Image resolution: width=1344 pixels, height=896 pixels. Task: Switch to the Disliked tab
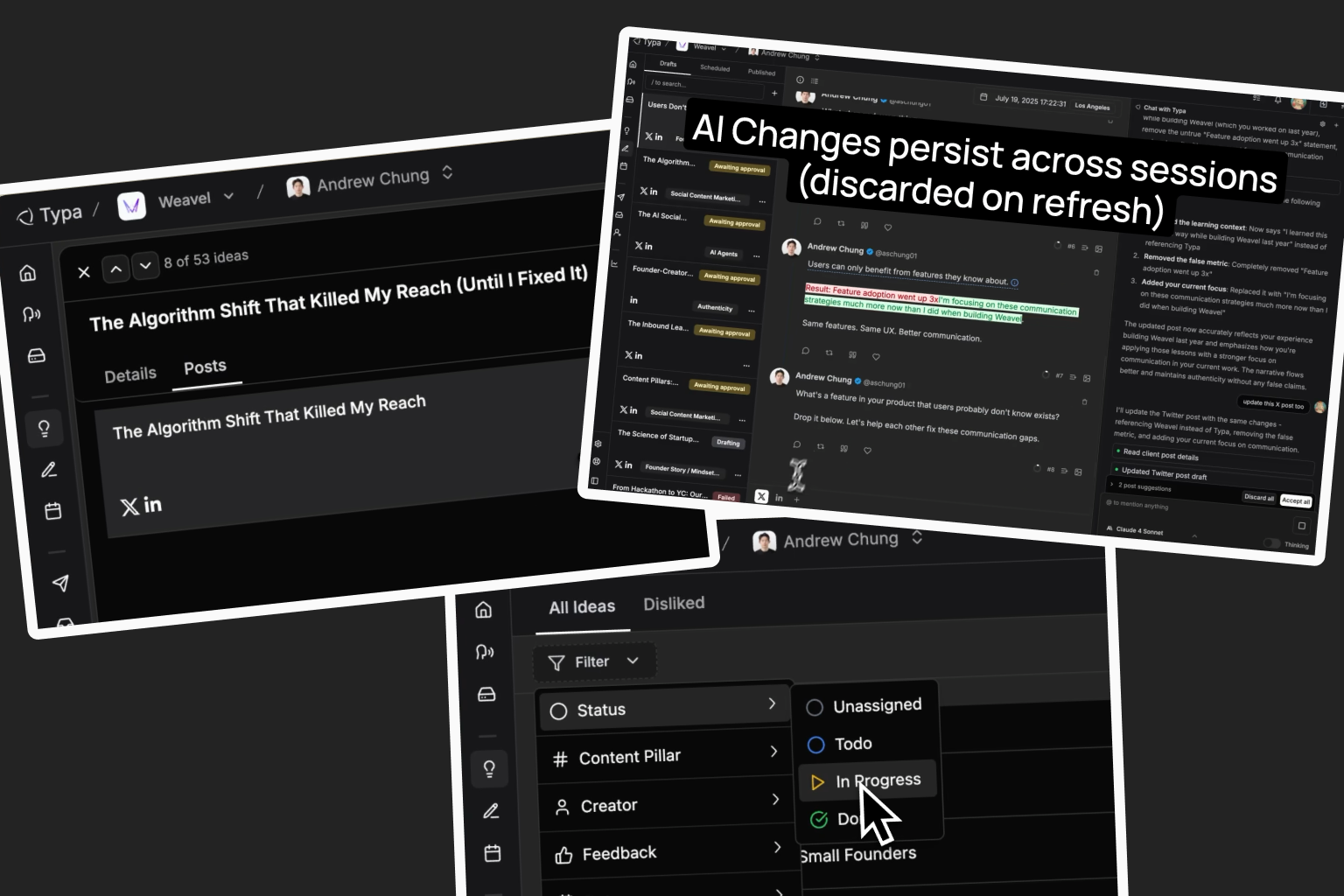coord(674,604)
